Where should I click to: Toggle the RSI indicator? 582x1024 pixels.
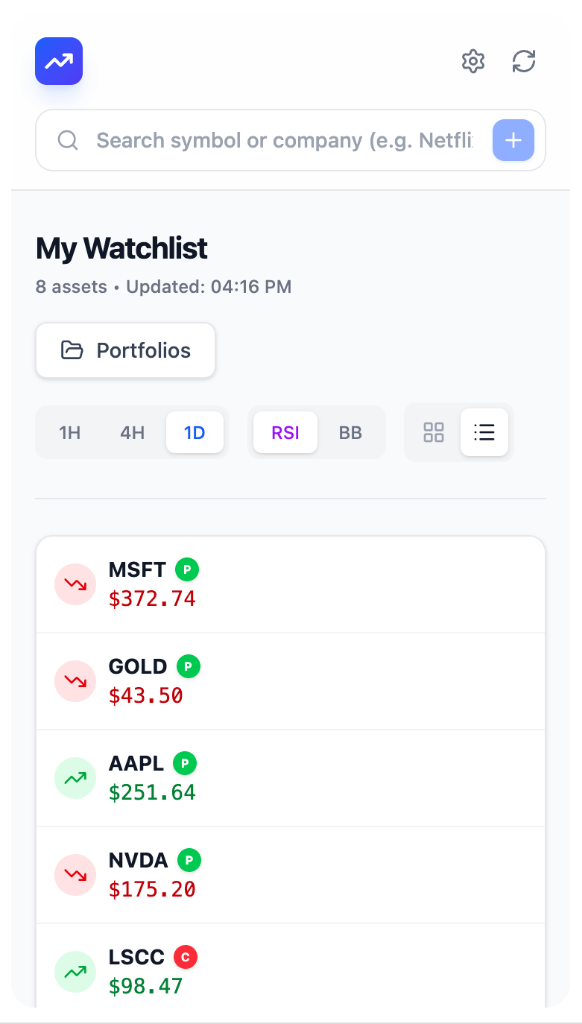coord(285,432)
